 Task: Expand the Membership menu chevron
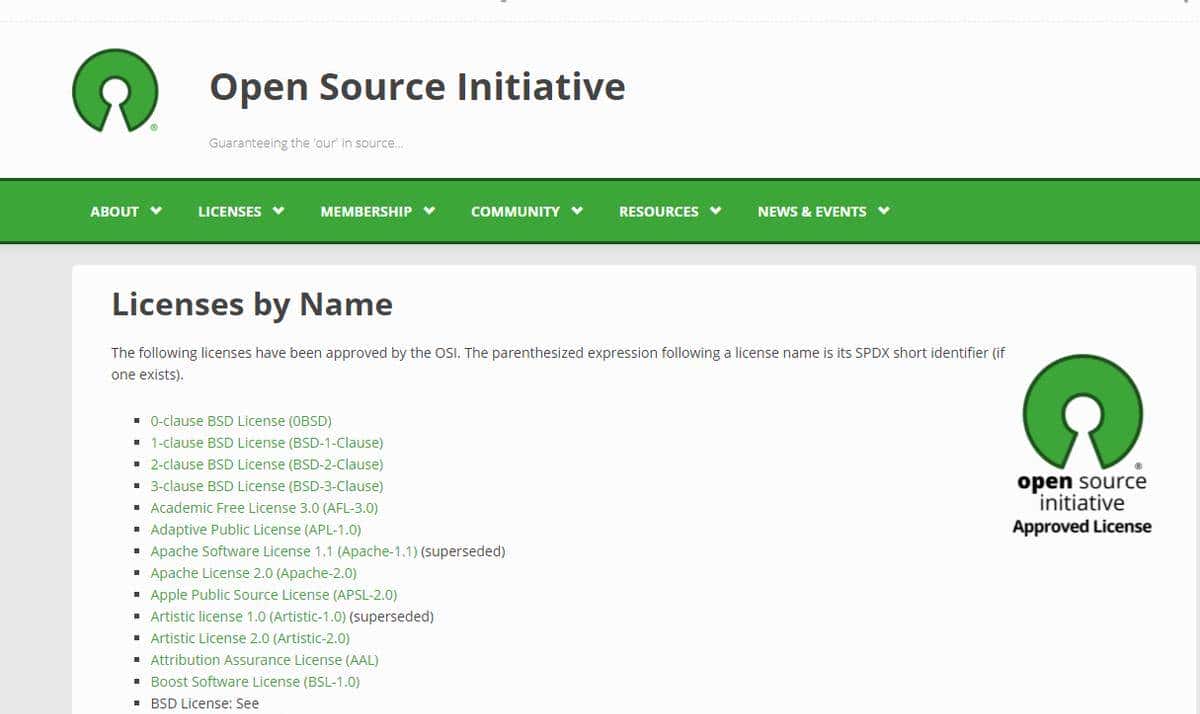[429, 211]
